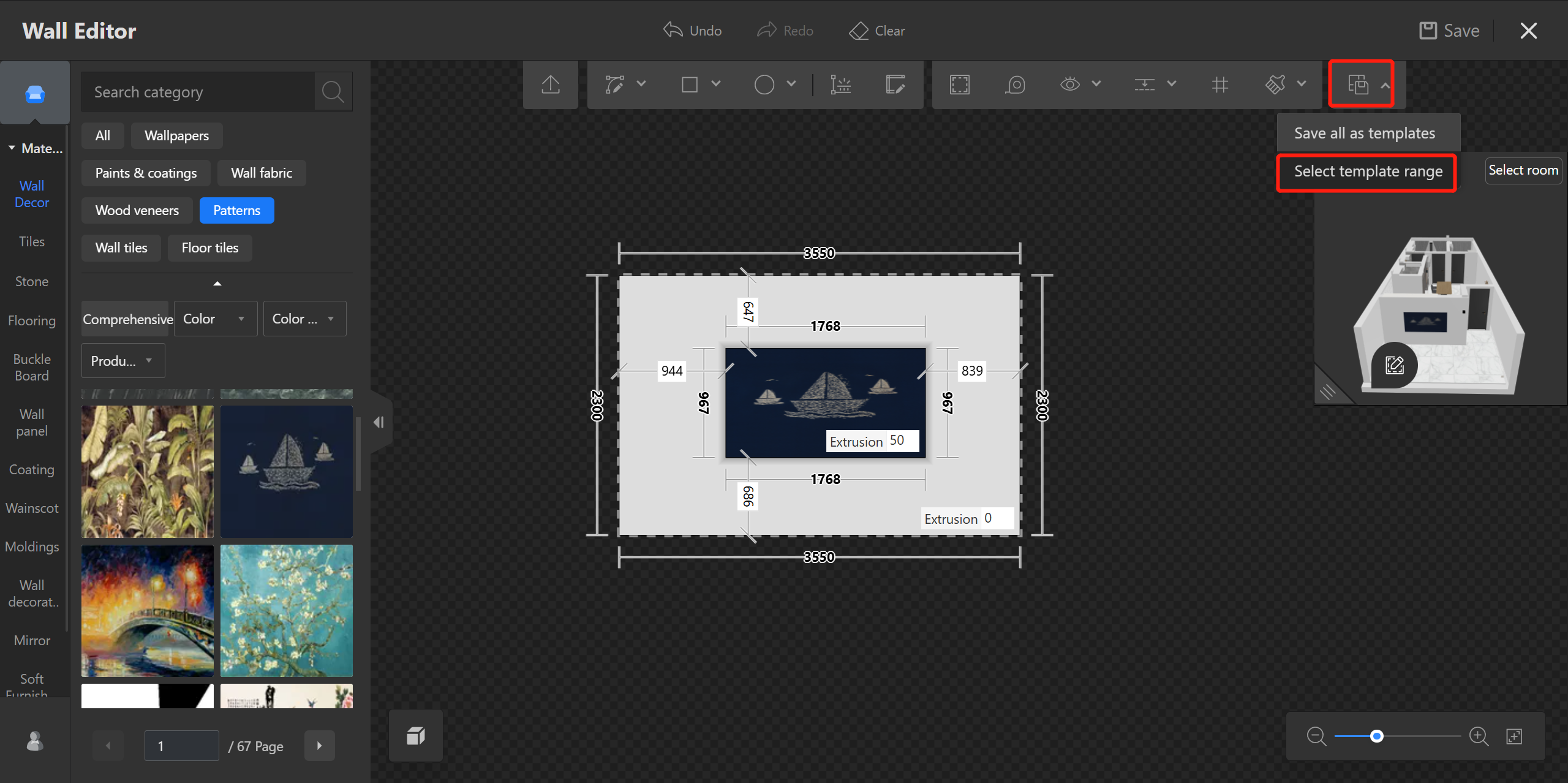Toggle the eye visibility tool

(x=1069, y=85)
